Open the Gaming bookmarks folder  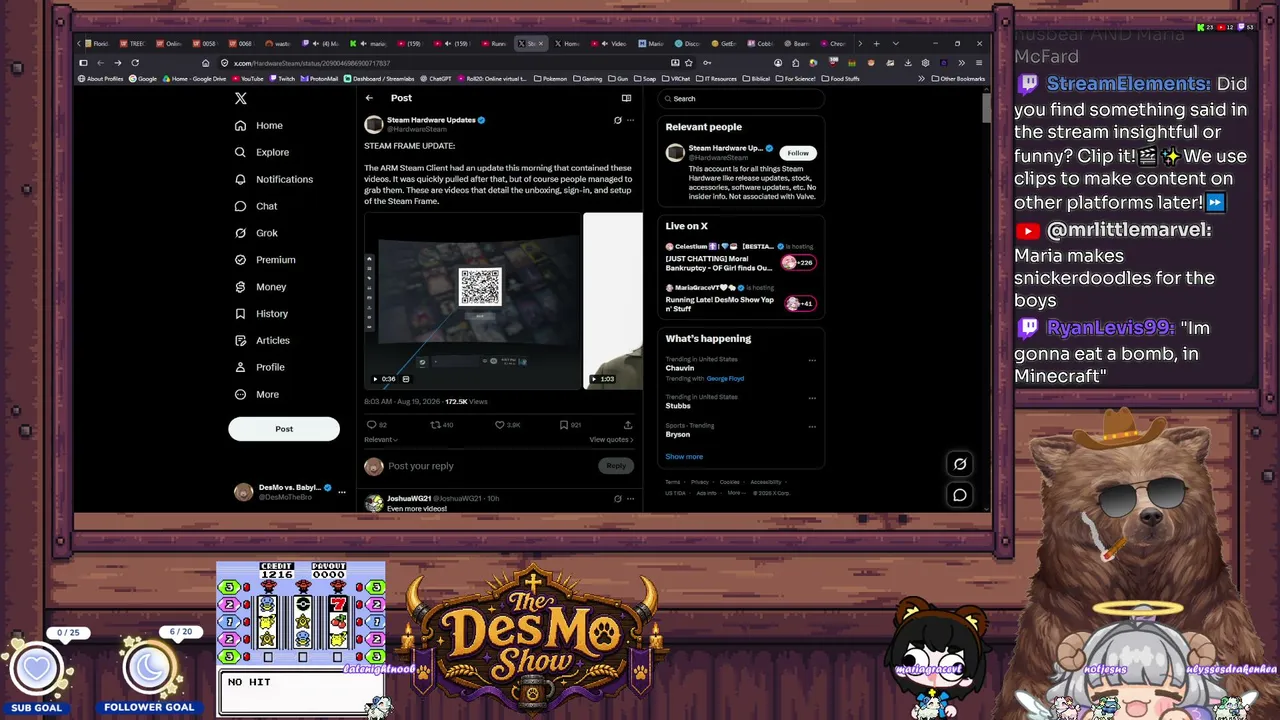click(588, 79)
